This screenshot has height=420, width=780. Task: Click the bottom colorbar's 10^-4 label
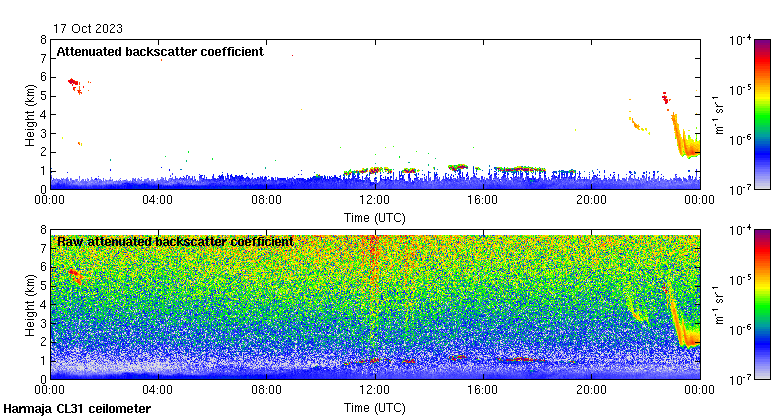pos(740,230)
